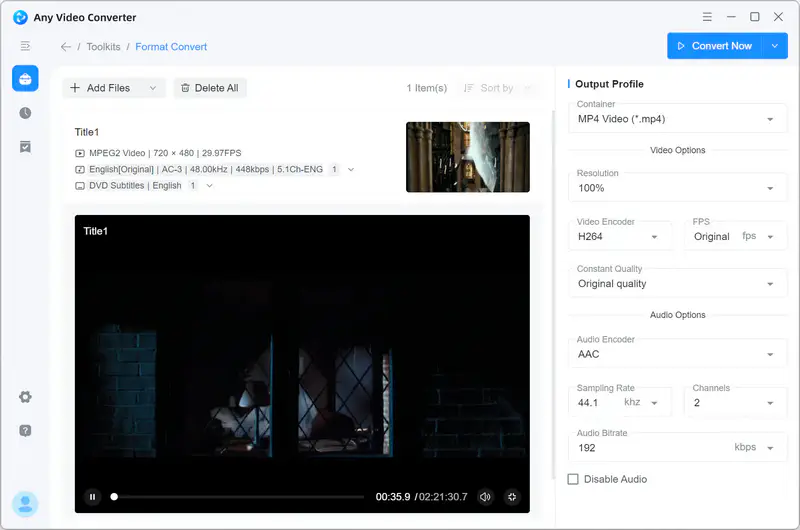Expand the DVD Subtitles selection chevron

pos(209,186)
